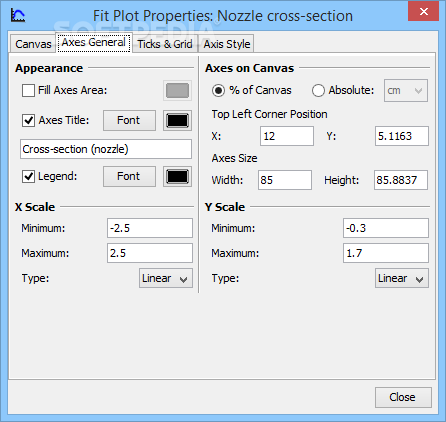
Task: Expand the X Scale Type Linear dropdown
Action: tap(166, 278)
